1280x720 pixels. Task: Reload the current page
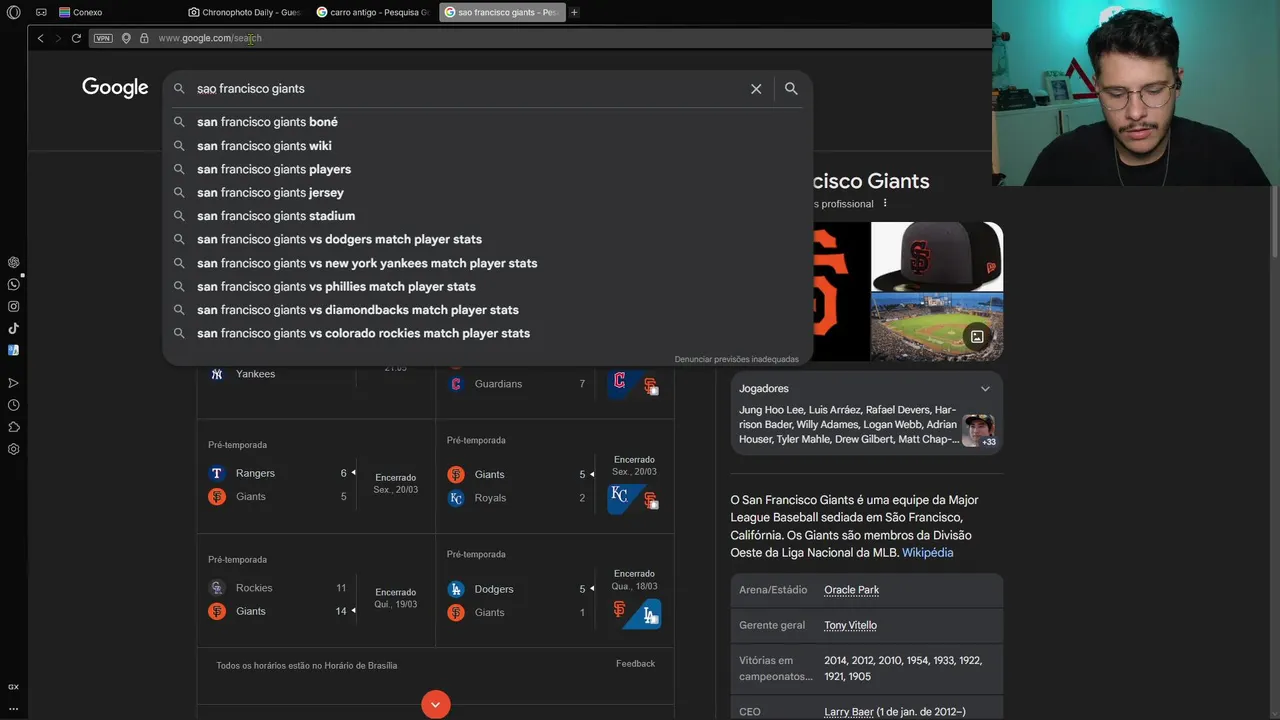coord(76,38)
